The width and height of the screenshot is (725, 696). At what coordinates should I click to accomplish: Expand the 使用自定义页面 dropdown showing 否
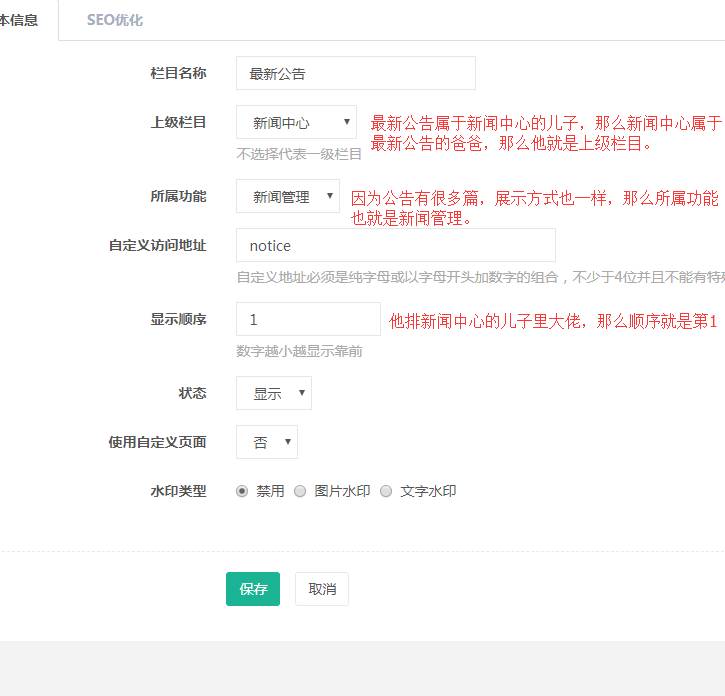point(267,442)
